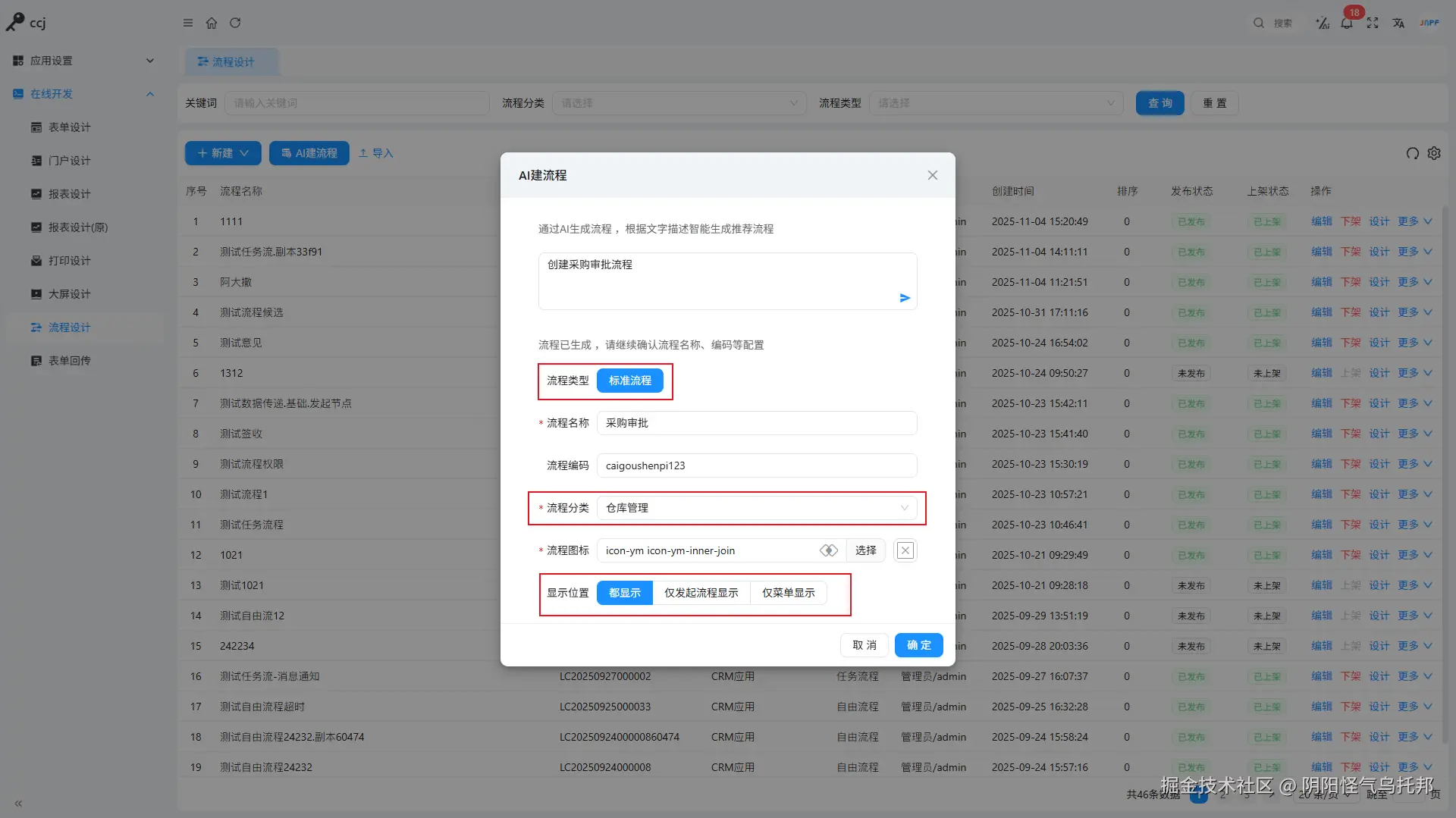Viewport: 1456px width, 818px height.
Task: Send the AI prompt with arrow icon
Action: (x=905, y=298)
